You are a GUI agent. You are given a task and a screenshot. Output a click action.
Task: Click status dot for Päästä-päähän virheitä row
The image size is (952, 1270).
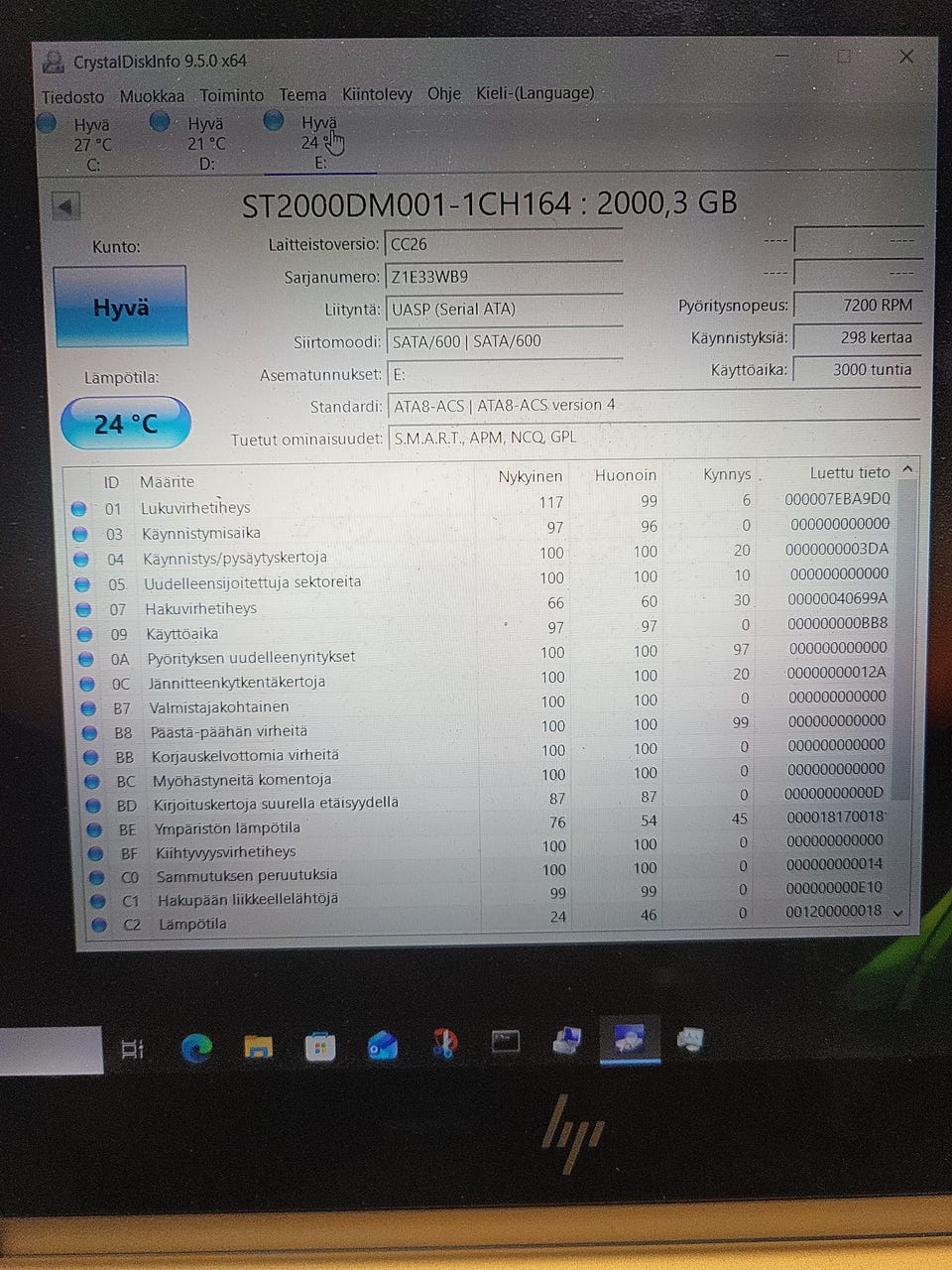click(x=90, y=733)
